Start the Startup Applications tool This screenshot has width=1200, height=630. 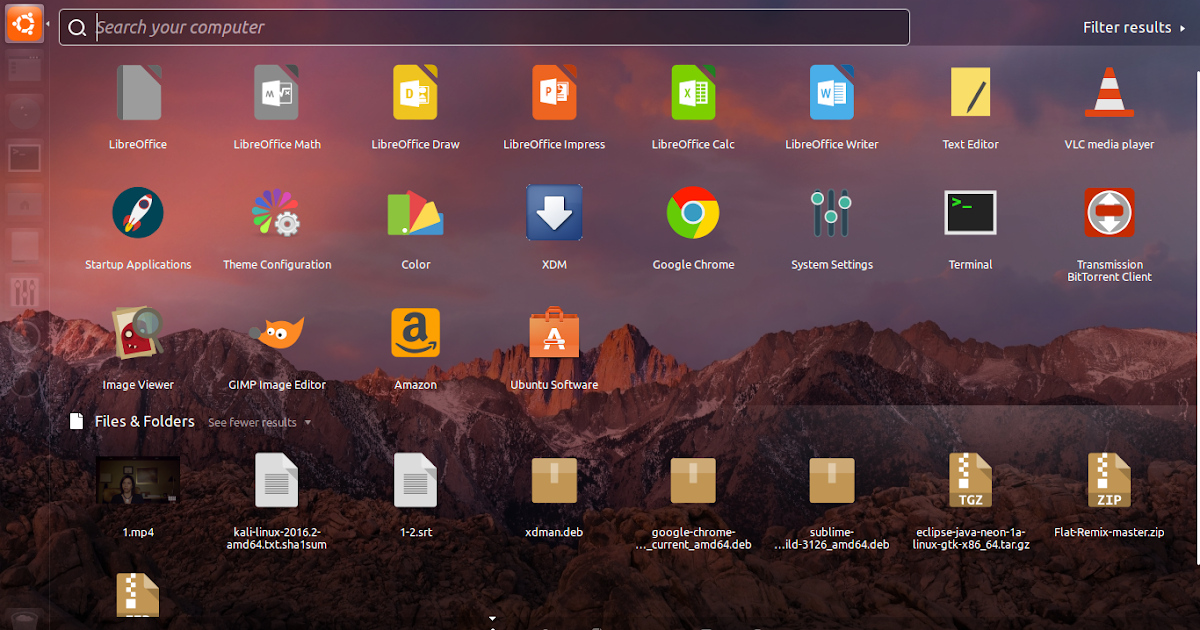[x=138, y=212]
